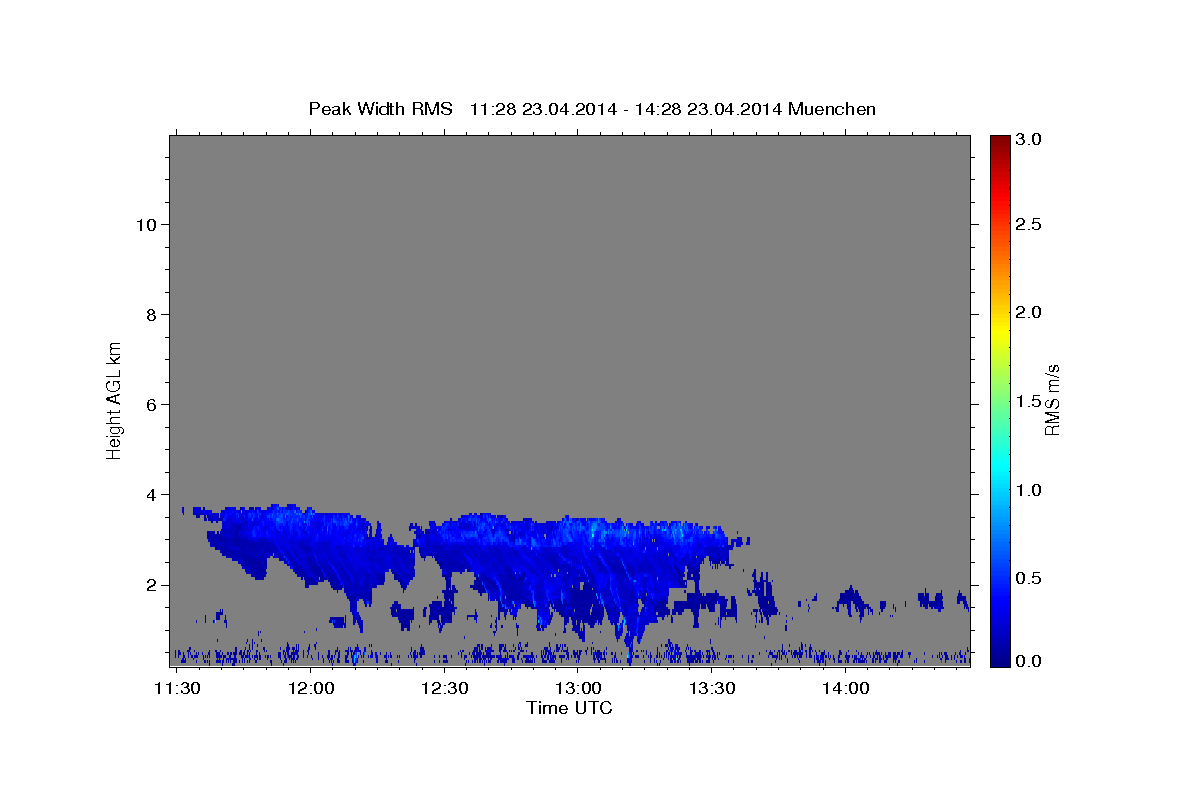This screenshot has width=1200, height=800.
Task: Click the plot title 'Peak Width RMS'
Action: [380, 109]
